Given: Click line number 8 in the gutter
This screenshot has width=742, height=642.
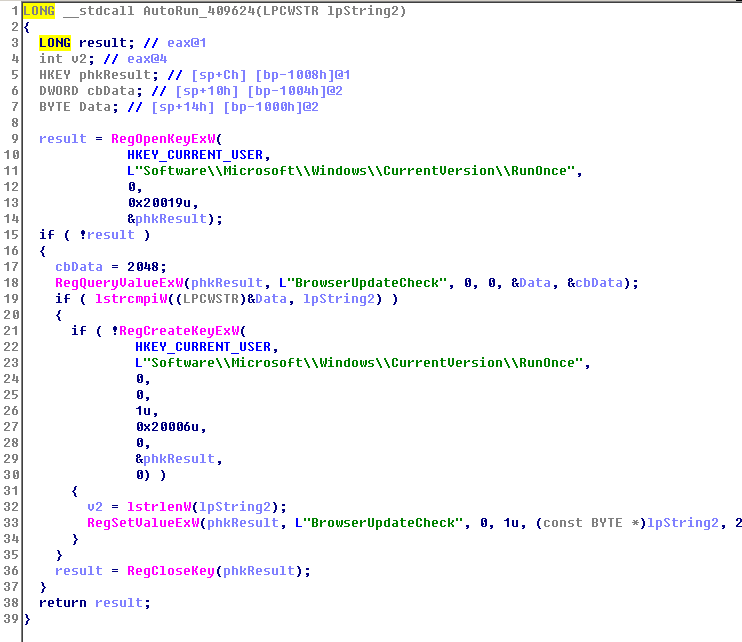Looking at the screenshot, I should click(x=15, y=123).
